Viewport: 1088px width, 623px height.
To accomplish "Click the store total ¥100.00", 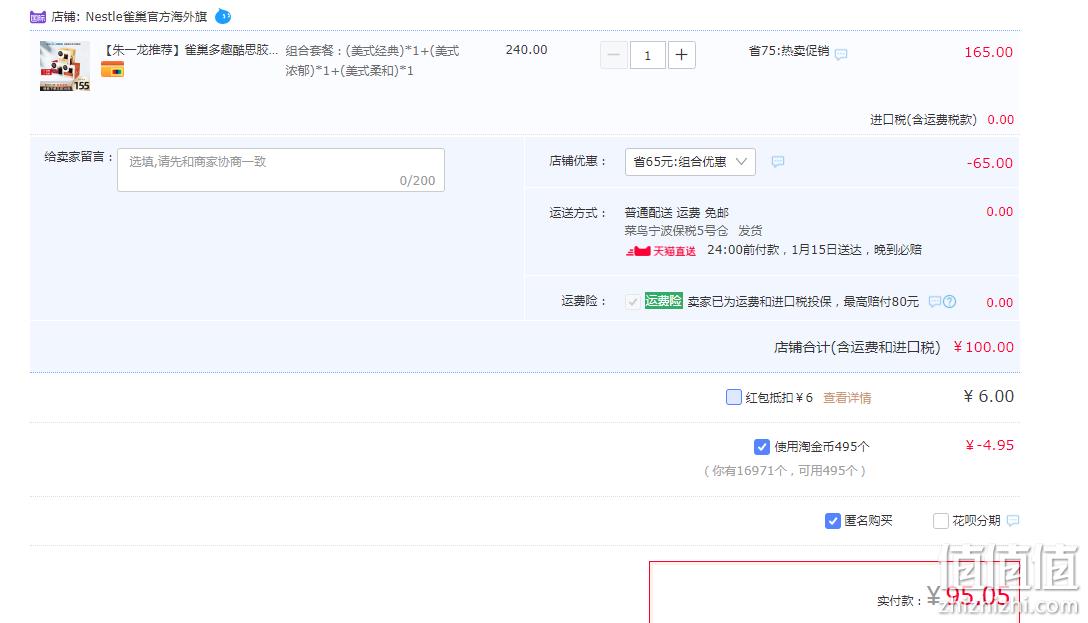I will click(x=984, y=347).
